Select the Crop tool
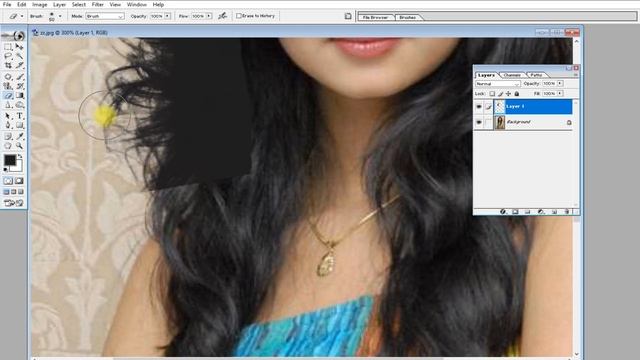 tap(8, 65)
